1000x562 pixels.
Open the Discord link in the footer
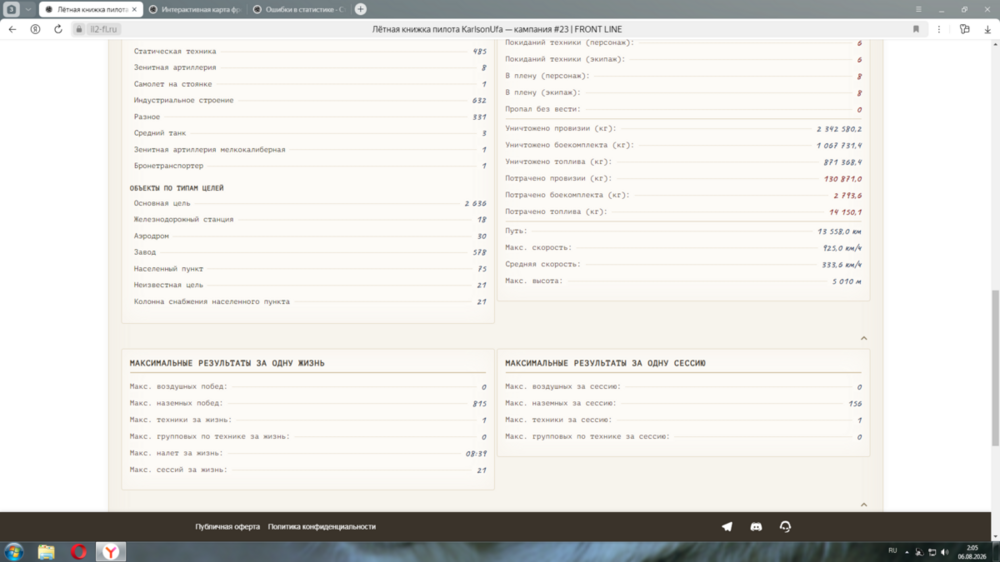pos(756,526)
